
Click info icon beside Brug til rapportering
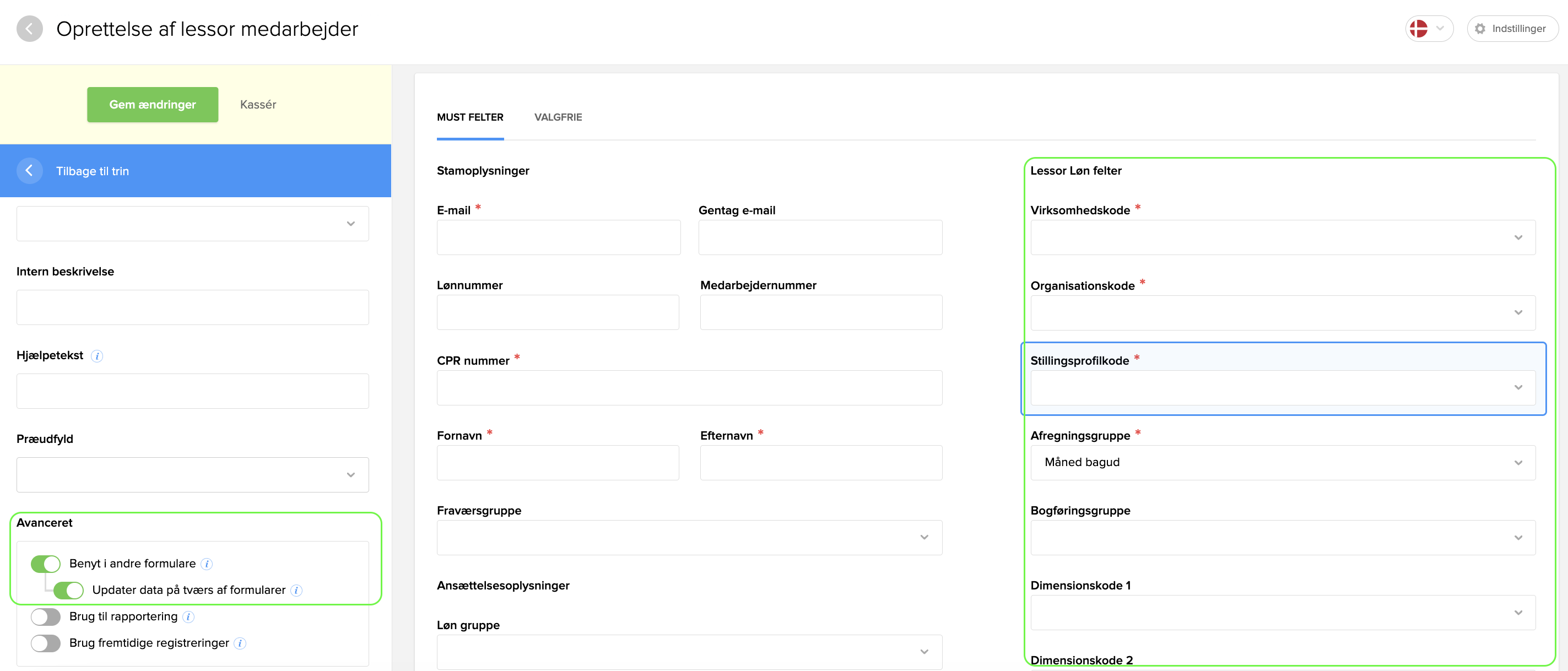(x=188, y=617)
